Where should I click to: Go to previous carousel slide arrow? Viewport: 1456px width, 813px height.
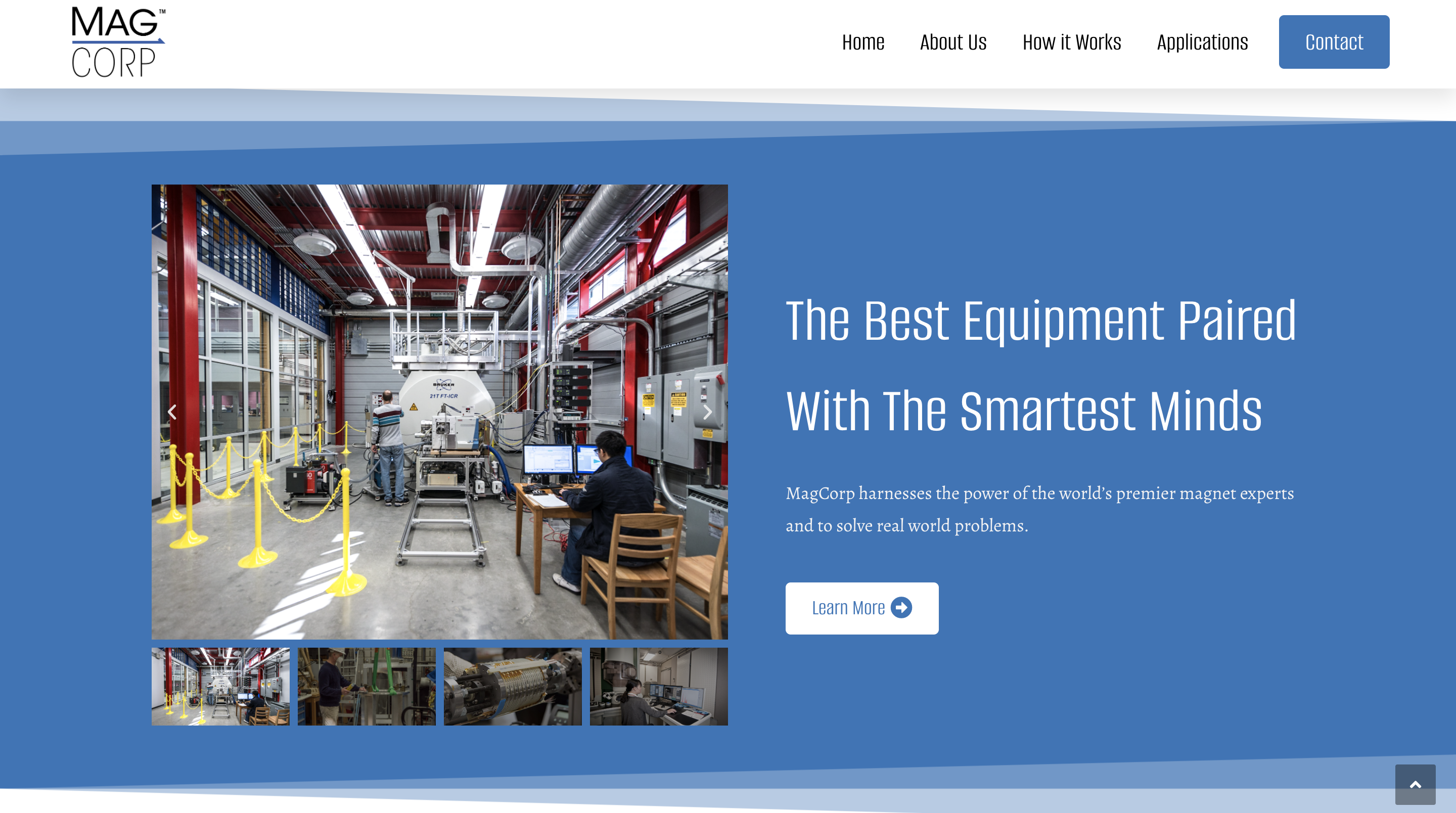click(172, 412)
